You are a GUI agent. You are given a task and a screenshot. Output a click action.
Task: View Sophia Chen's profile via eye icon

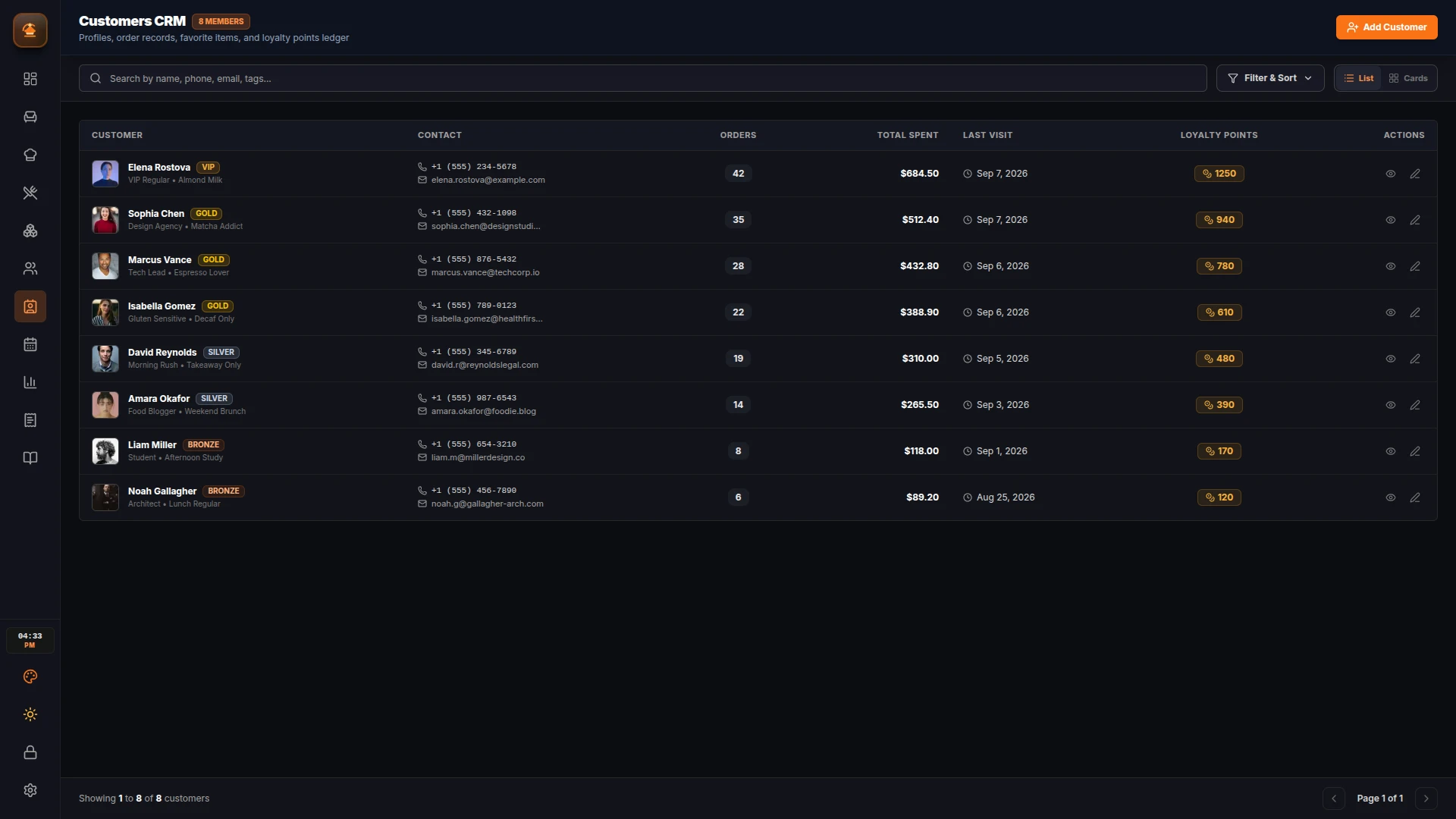point(1391,220)
